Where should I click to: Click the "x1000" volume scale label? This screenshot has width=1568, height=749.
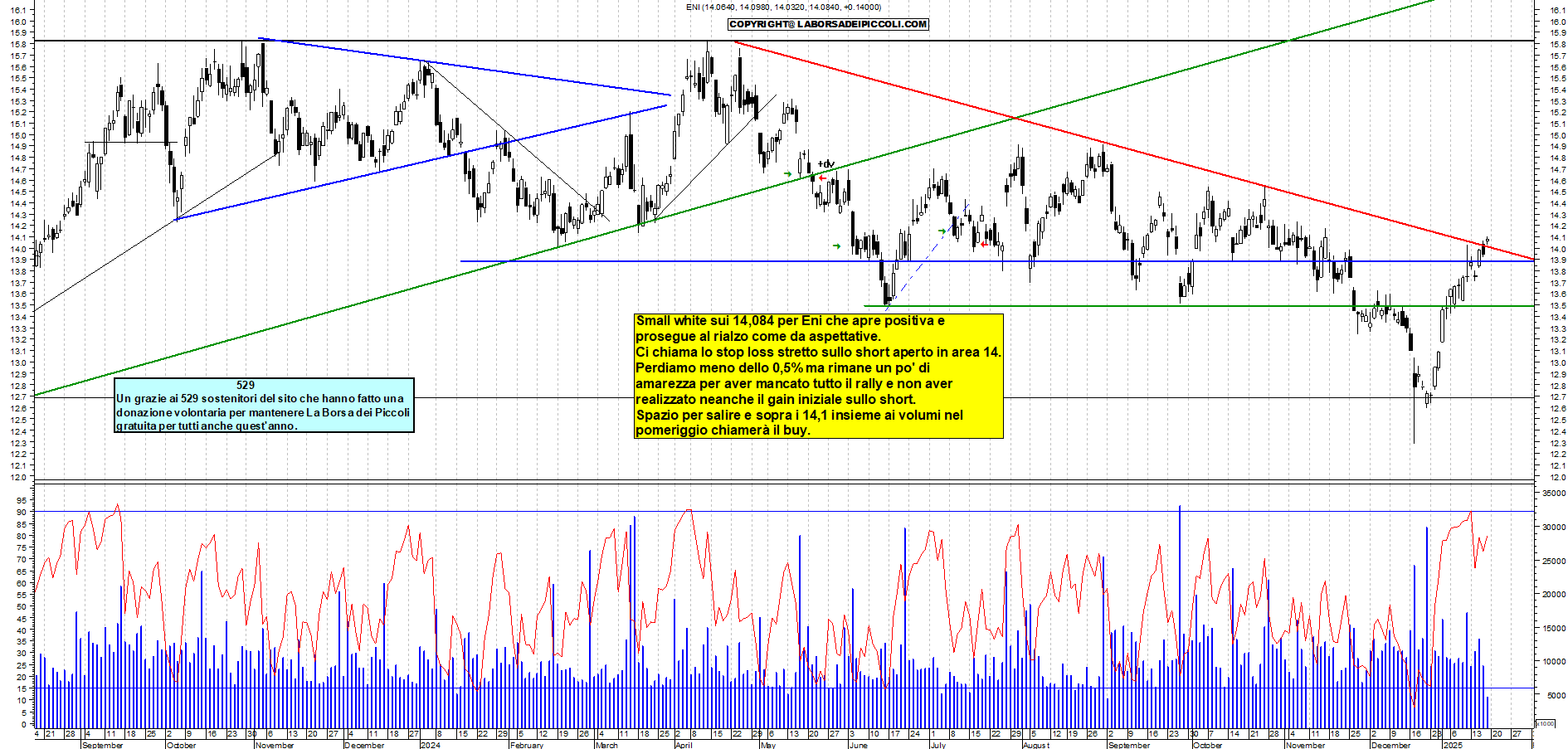[1546, 723]
